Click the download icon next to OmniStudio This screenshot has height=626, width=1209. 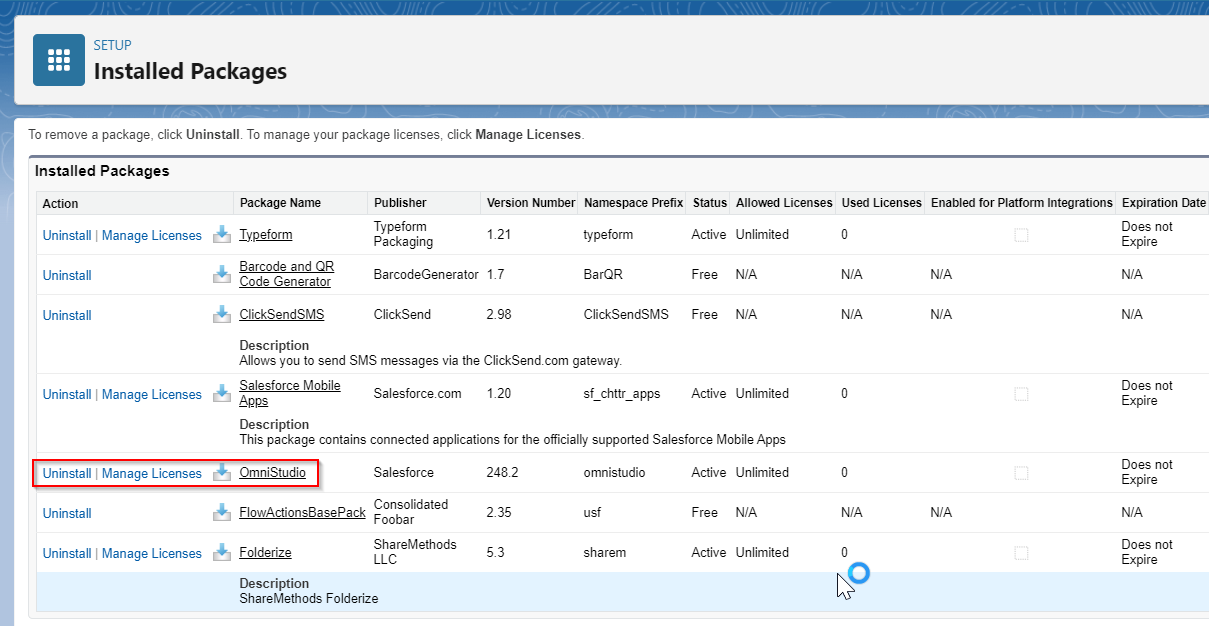coord(221,472)
